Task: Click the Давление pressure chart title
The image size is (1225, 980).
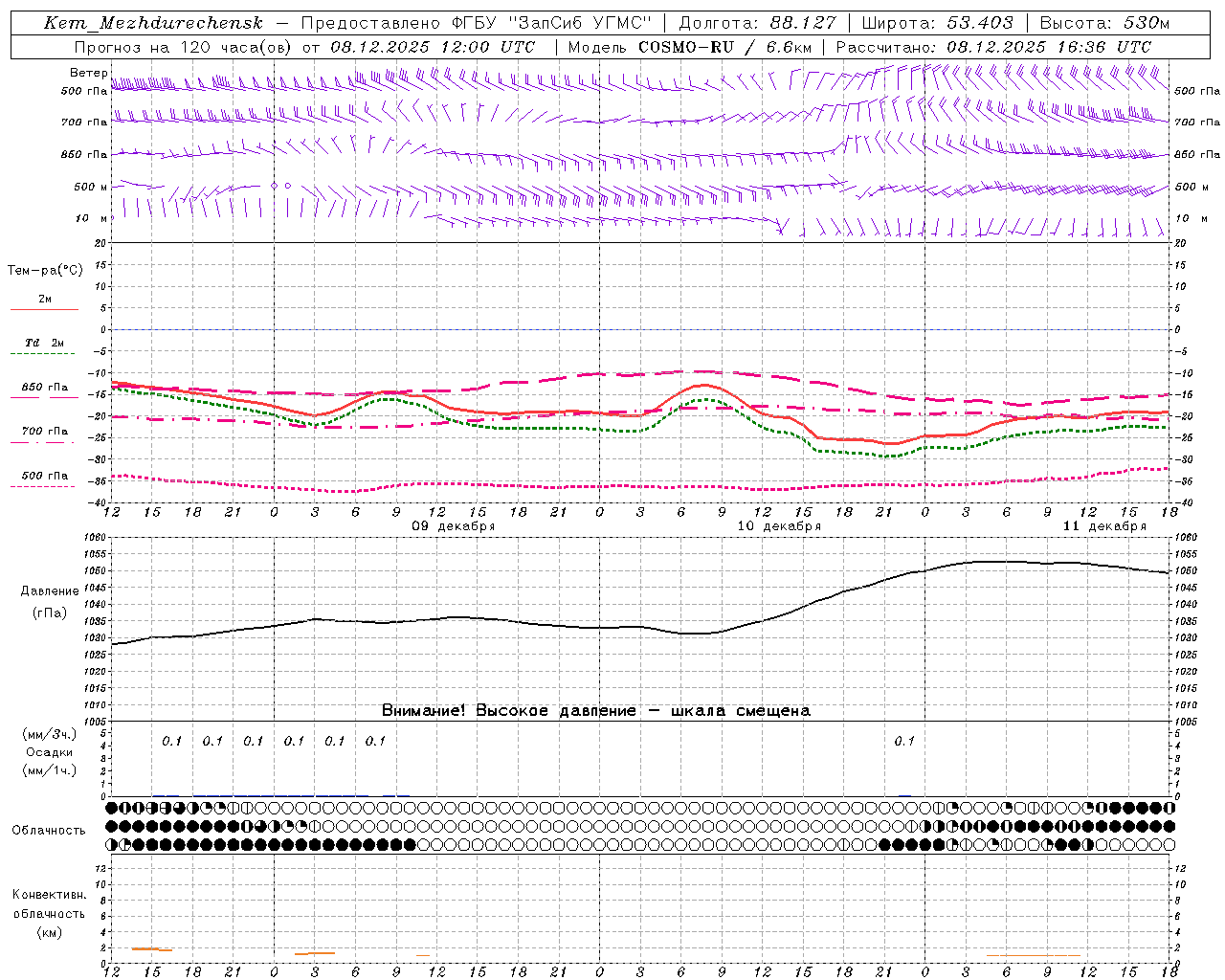Action: 50,591
